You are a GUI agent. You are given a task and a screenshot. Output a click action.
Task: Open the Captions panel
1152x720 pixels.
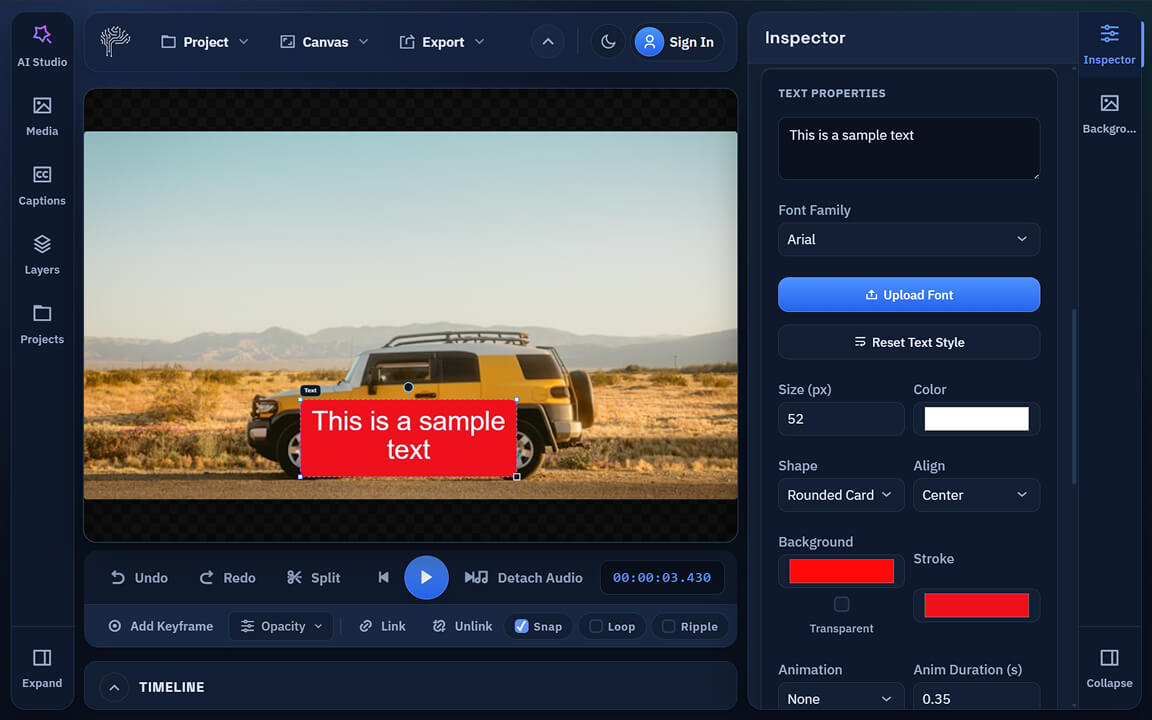pos(42,185)
